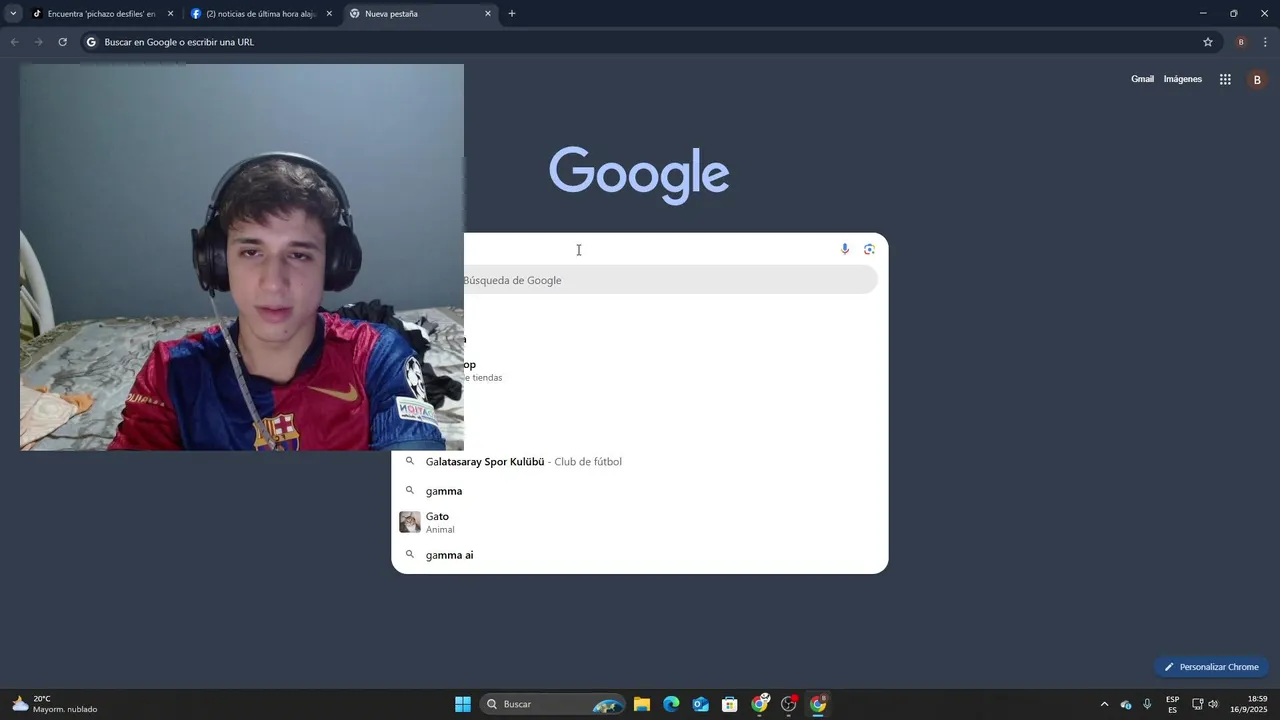Open Chrome profile B in the toolbar

[1241, 42]
